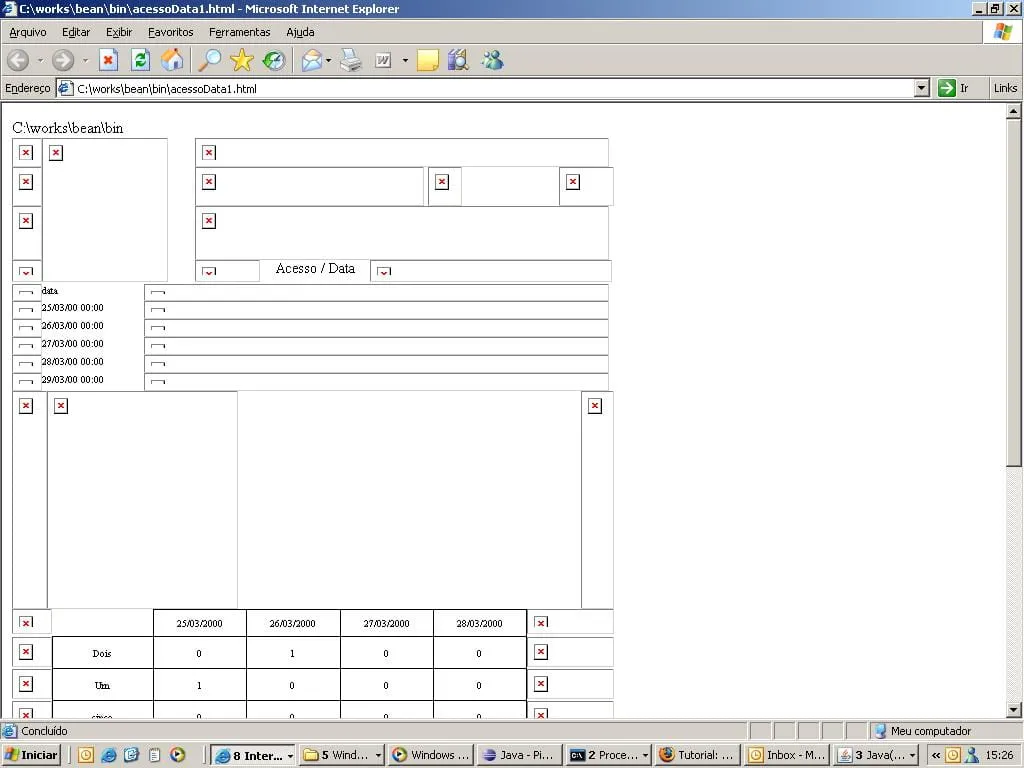Image resolution: width=1024 pixels, height=768 pixels.
Task: Go to the Home page
Action: click(172, 61)
